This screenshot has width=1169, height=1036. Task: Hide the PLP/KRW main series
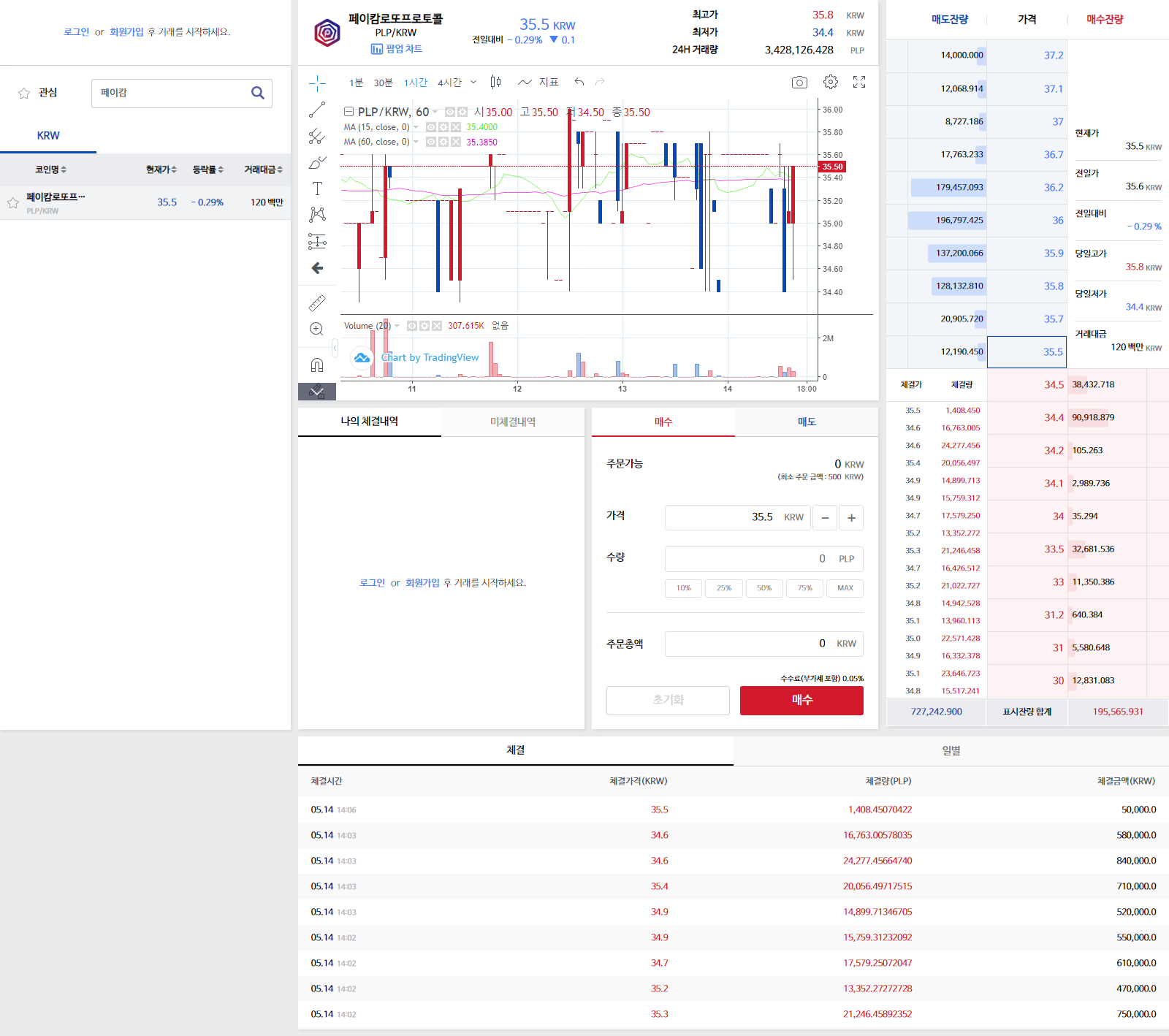[450, 112]
